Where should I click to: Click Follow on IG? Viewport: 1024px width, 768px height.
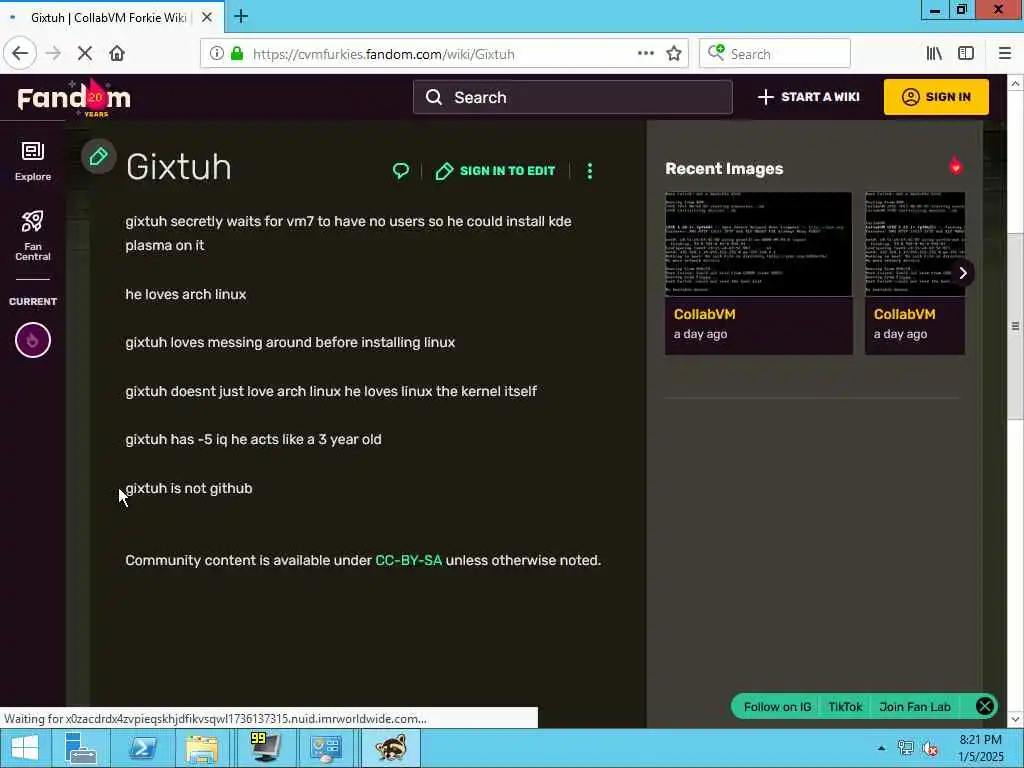click(777, 707)
